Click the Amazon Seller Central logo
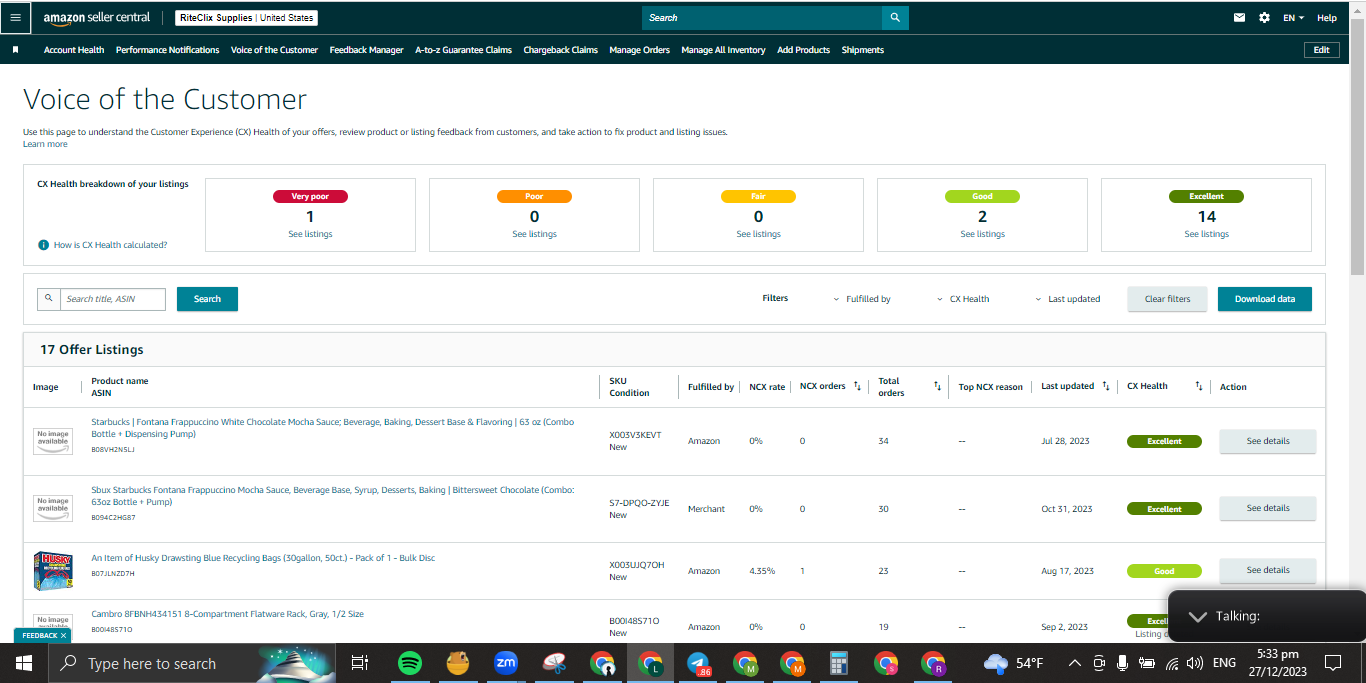 tap(97, 18)
